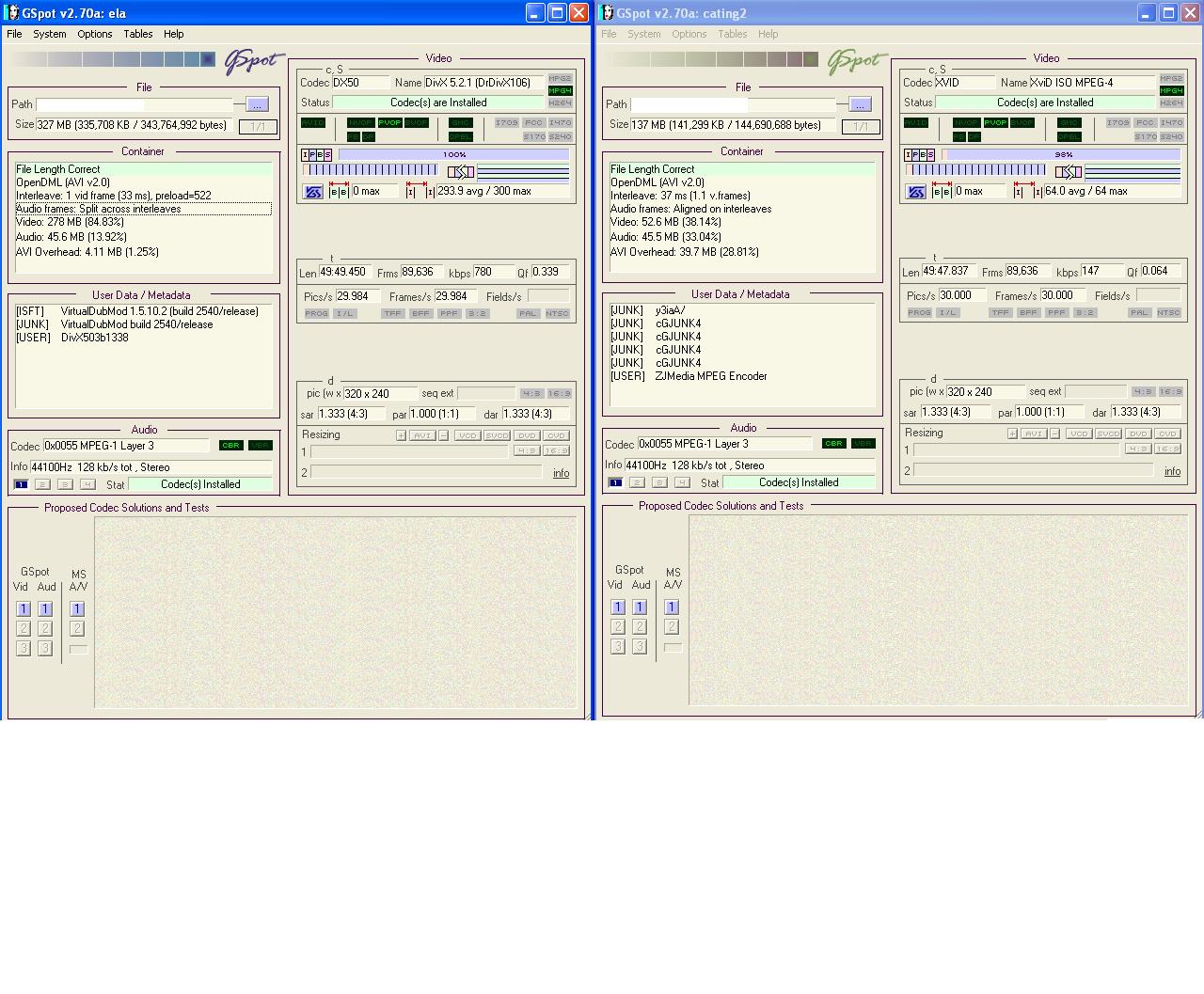Click the I-frame distance icon in ela window
Screen dimensions: 1204x994
(419, 191)
